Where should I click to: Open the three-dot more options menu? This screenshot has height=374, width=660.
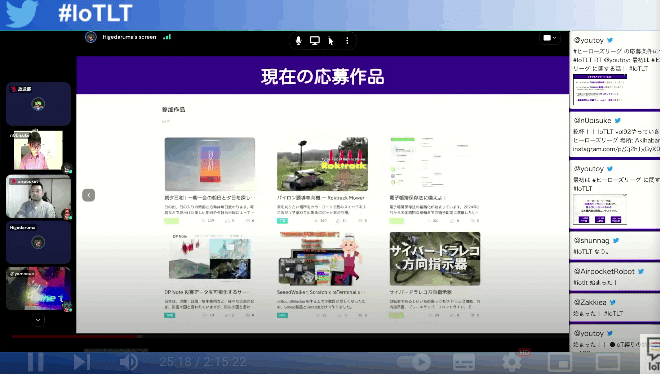[x=347, y=40]
